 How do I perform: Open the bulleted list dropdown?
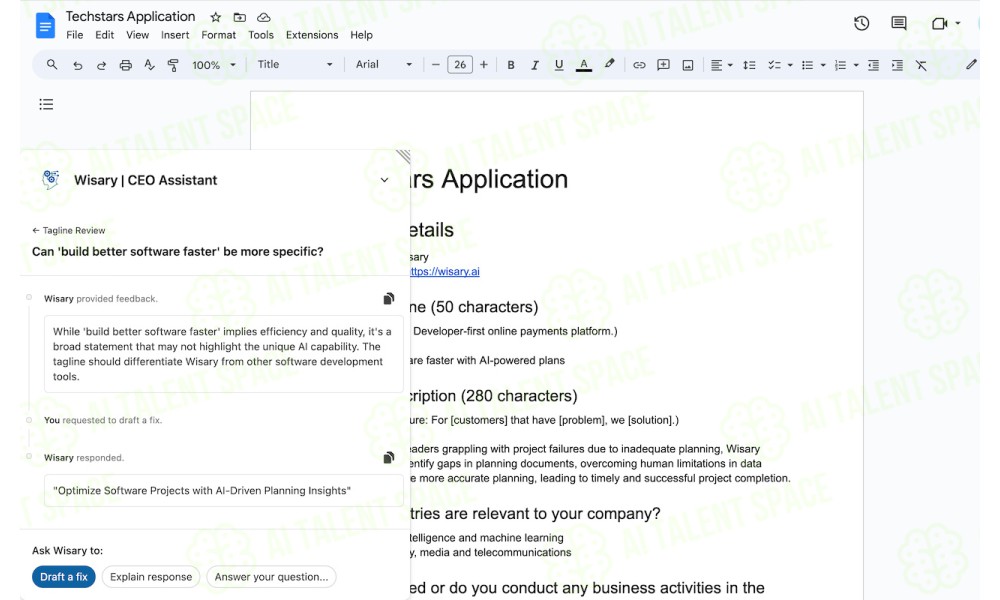pos(813,65)
